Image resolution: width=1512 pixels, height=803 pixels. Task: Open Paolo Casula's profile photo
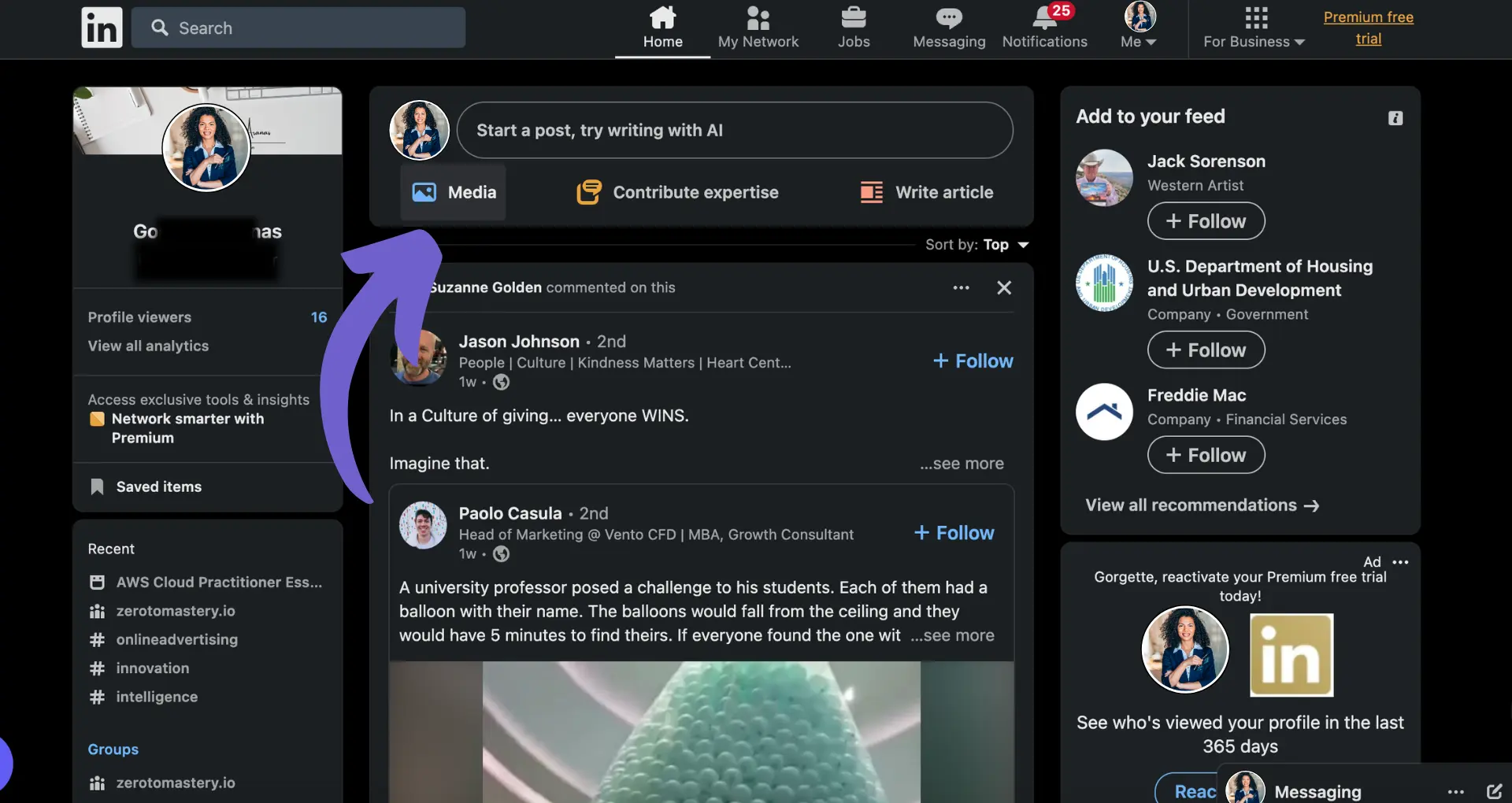pyautogui.click(x=423, y=525)
